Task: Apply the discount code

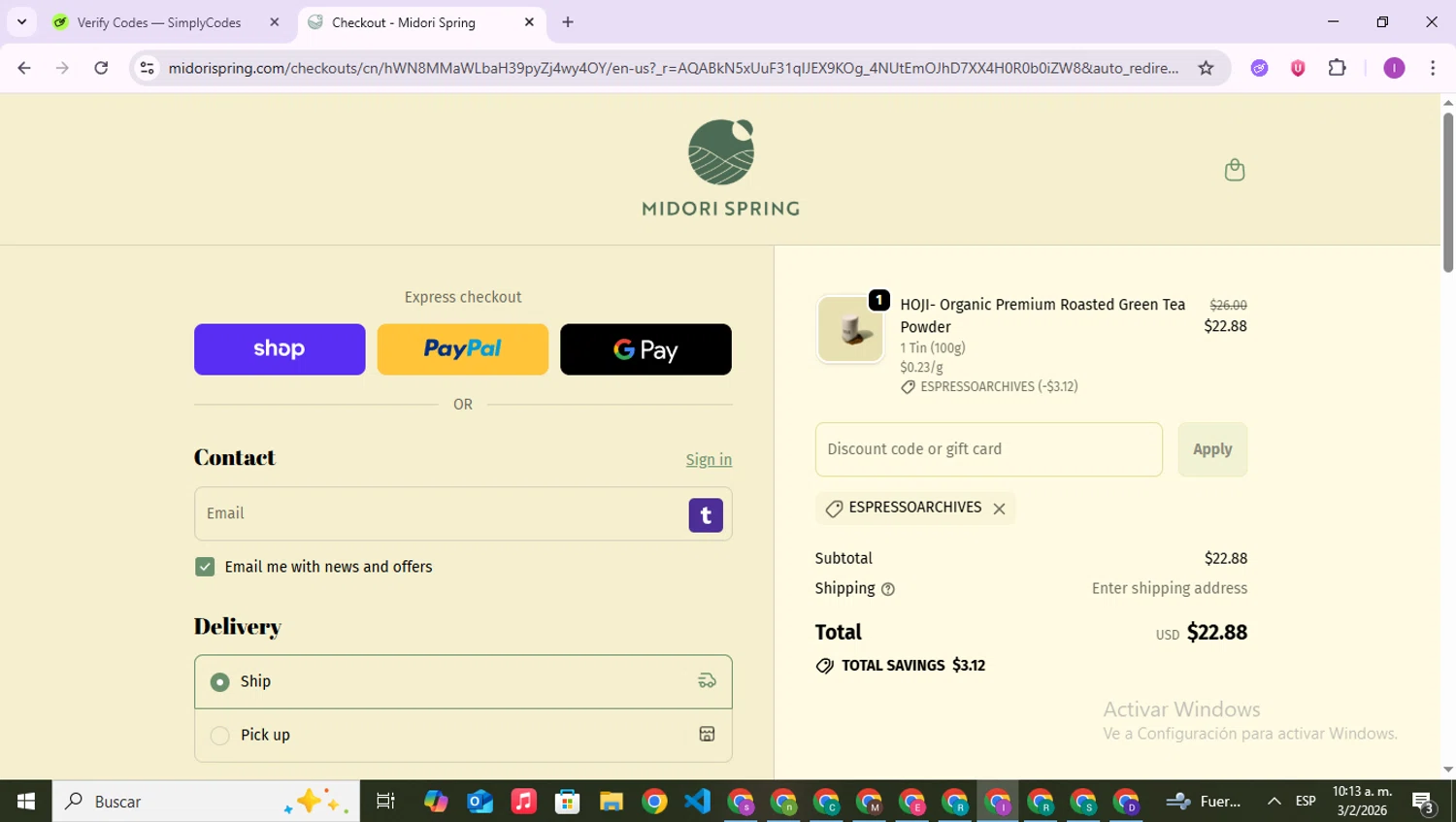Action: click(1212, 449)
